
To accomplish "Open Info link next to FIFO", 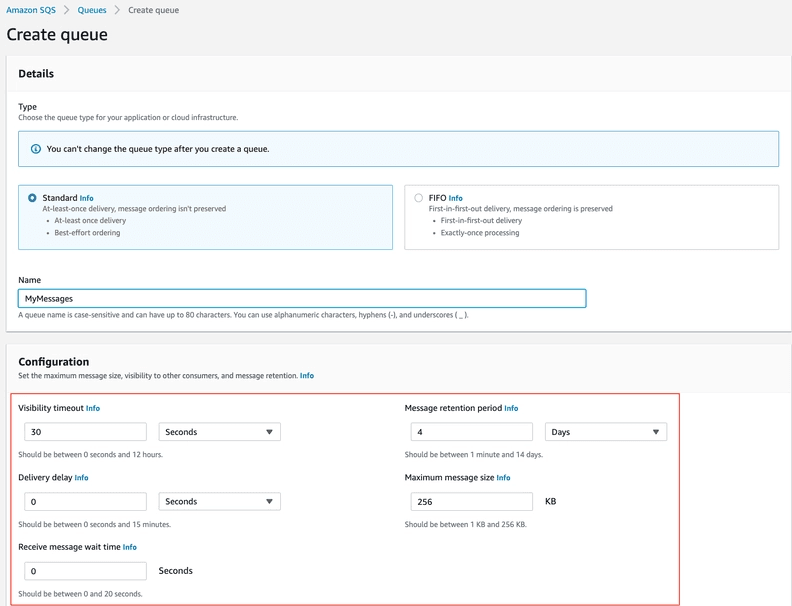I will coord(456,198).
